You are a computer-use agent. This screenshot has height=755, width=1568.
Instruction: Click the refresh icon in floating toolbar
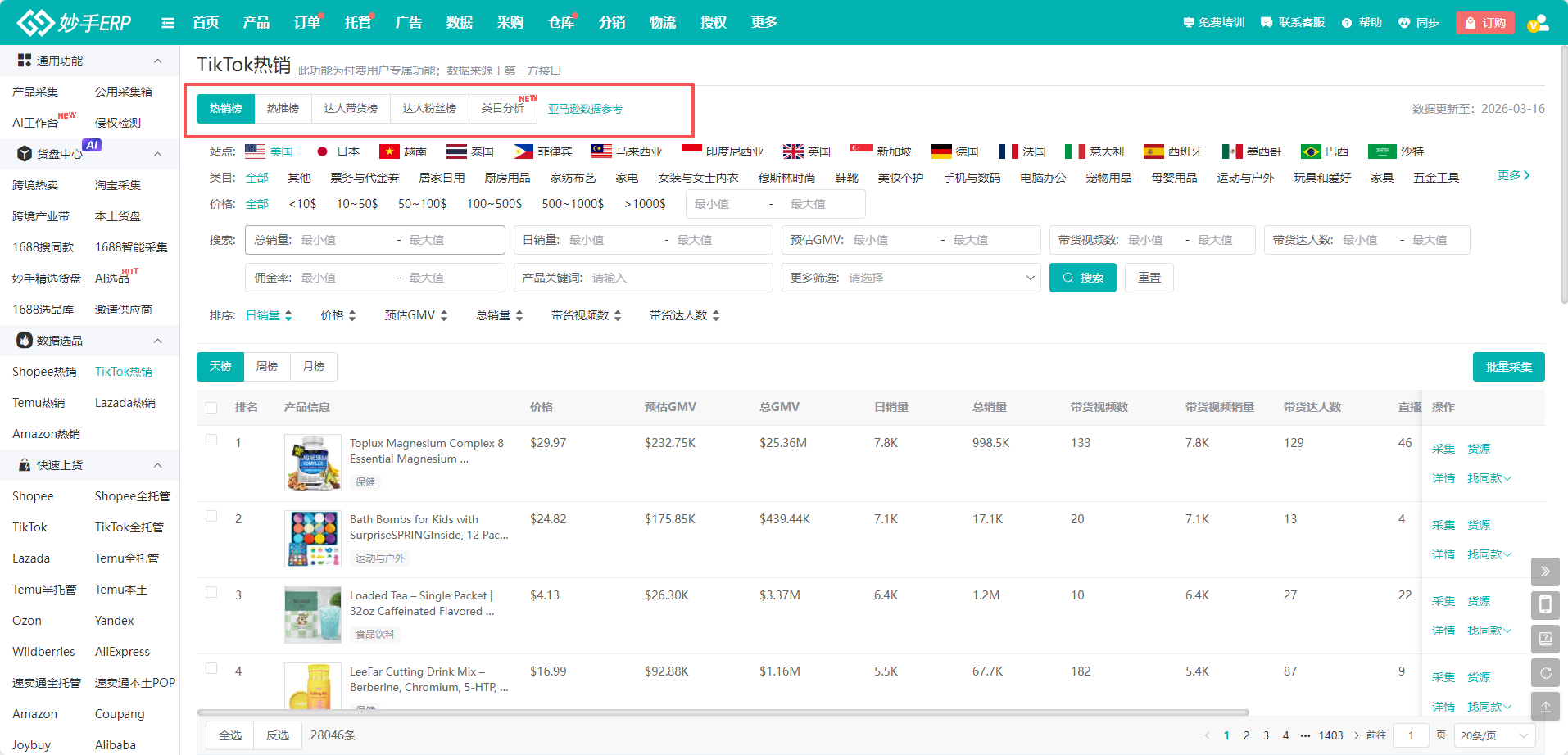(1544, 673)
